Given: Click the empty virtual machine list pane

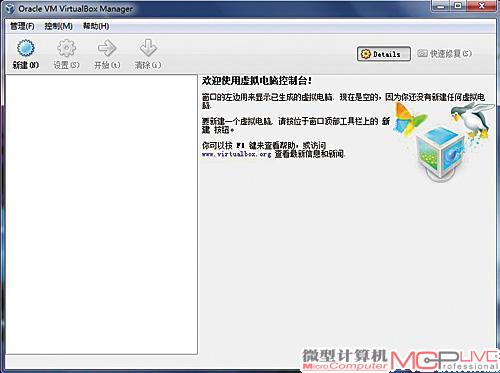Looking at the screenshot, I should [x=102, y=214].
